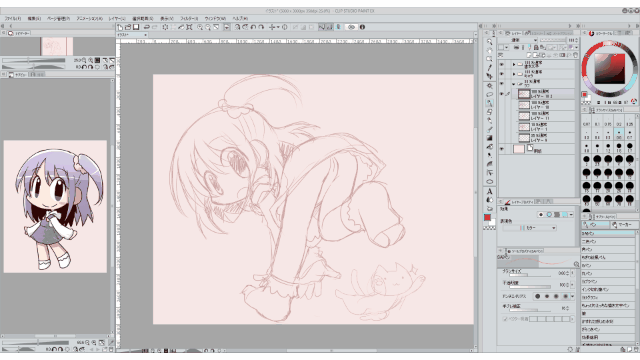Collapse the third open layer folder
The image size is (640, 360).
click(514, 84)
